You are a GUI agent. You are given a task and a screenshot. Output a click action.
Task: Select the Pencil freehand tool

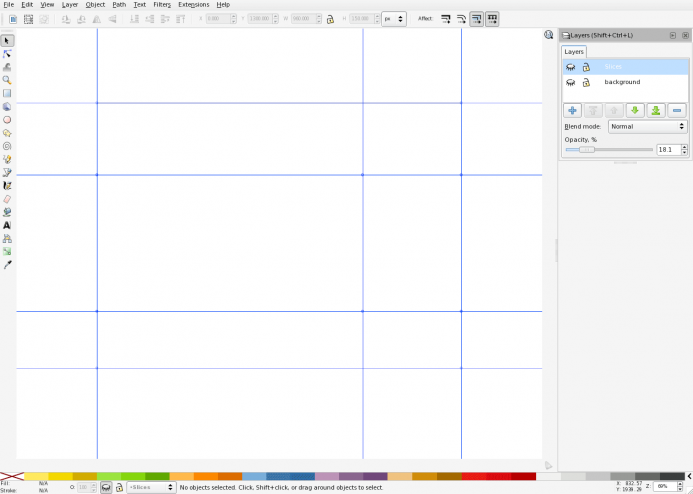[7, 159]
